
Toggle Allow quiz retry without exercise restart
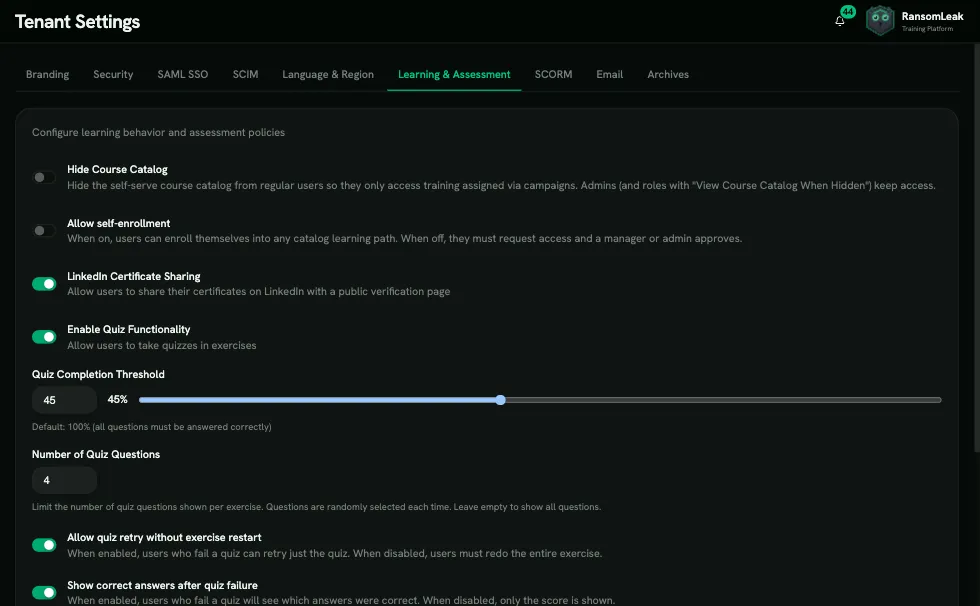coord(44,545)
